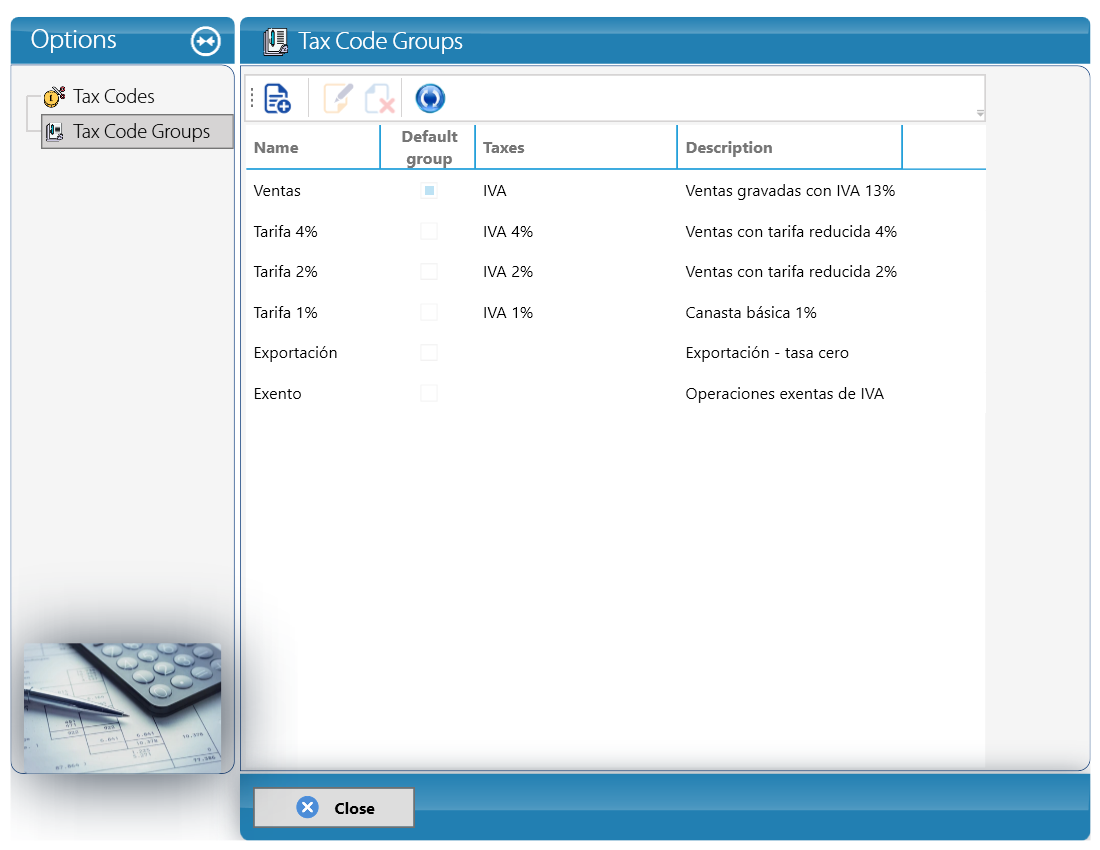Open the toolbar overflow options arrow
Image resolution: width=1100 pixels, height=850 pixels.
click(x=980, y=113)
